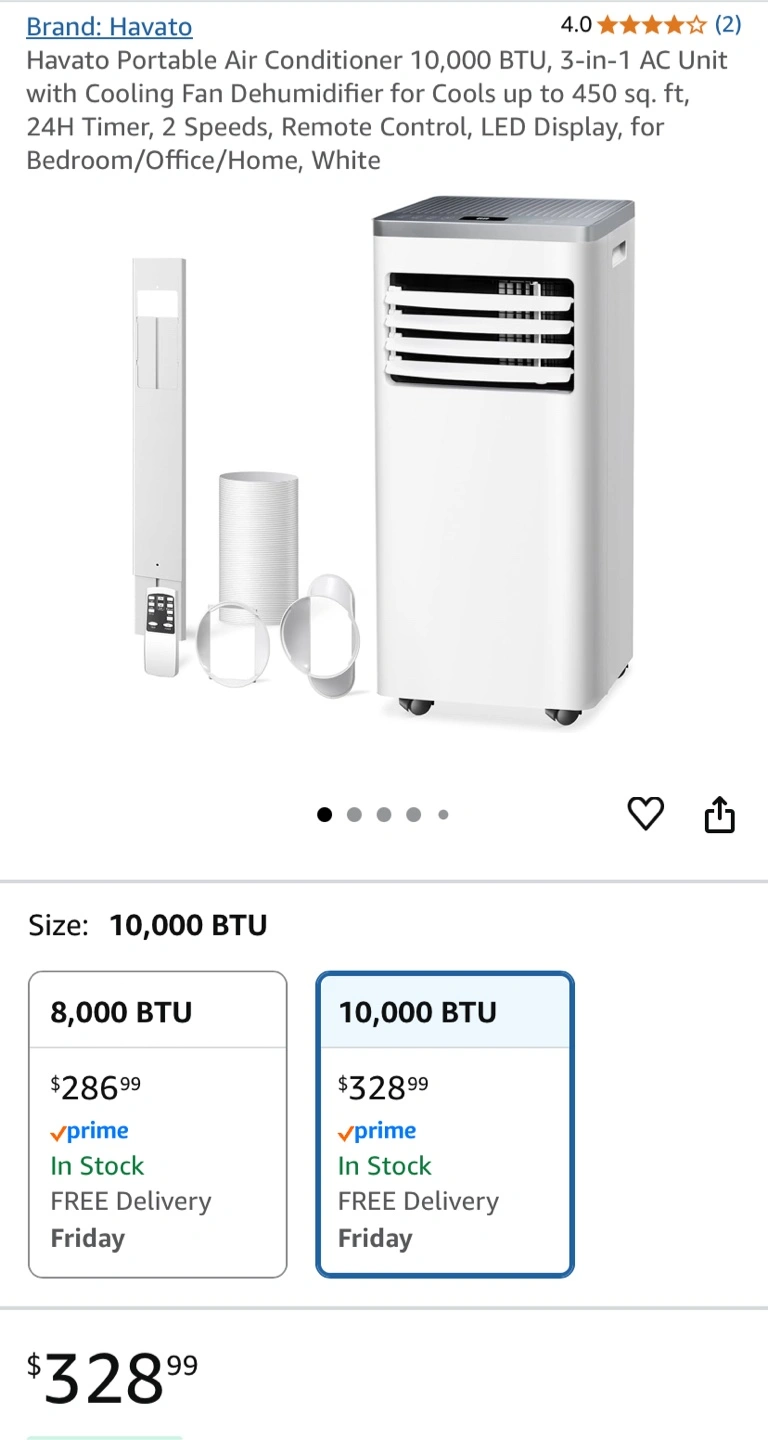Tap the heart wishlist icon
Screen dimensions: 768x1440
click(645, 814)
